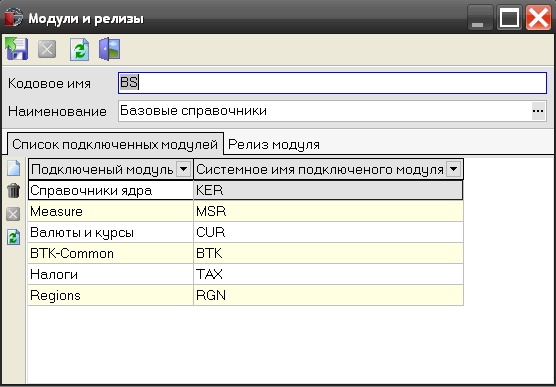Select the Measure module row
This screenshot has height=387, width=556.
tap(245, 211)
